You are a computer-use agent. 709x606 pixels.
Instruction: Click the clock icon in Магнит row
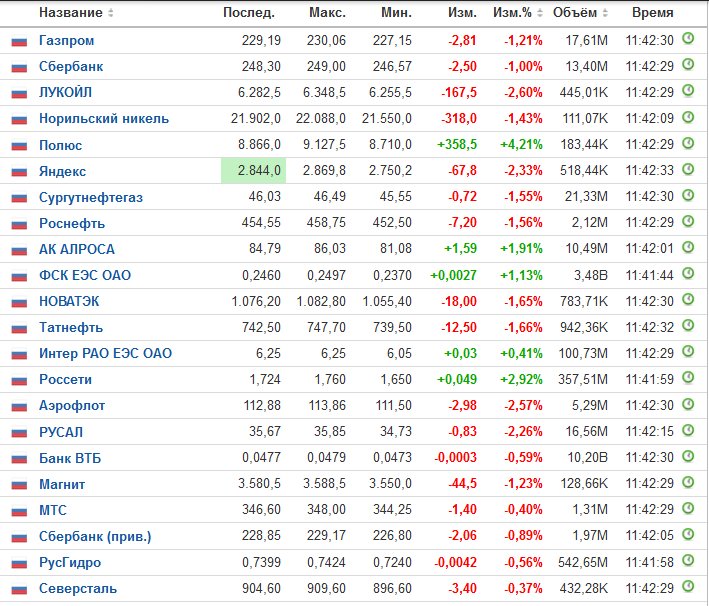tap(688, 482)
